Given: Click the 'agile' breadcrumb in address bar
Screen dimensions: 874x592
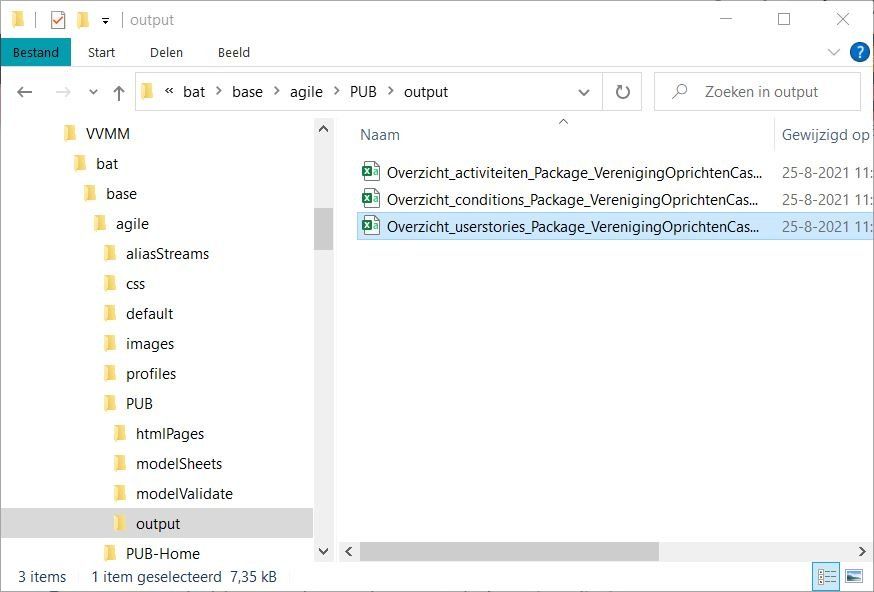Looking at the screenshot, I should click(306, 92).
